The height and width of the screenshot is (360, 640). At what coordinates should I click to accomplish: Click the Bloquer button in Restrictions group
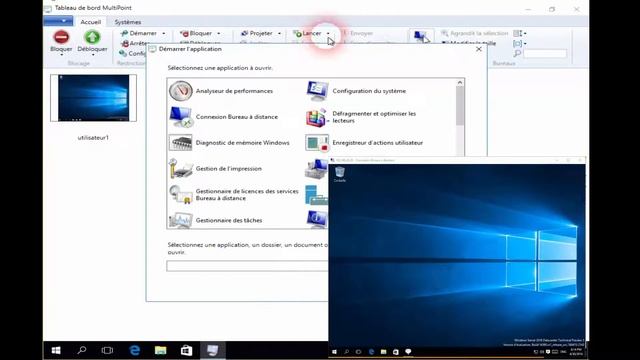[196, 33]
